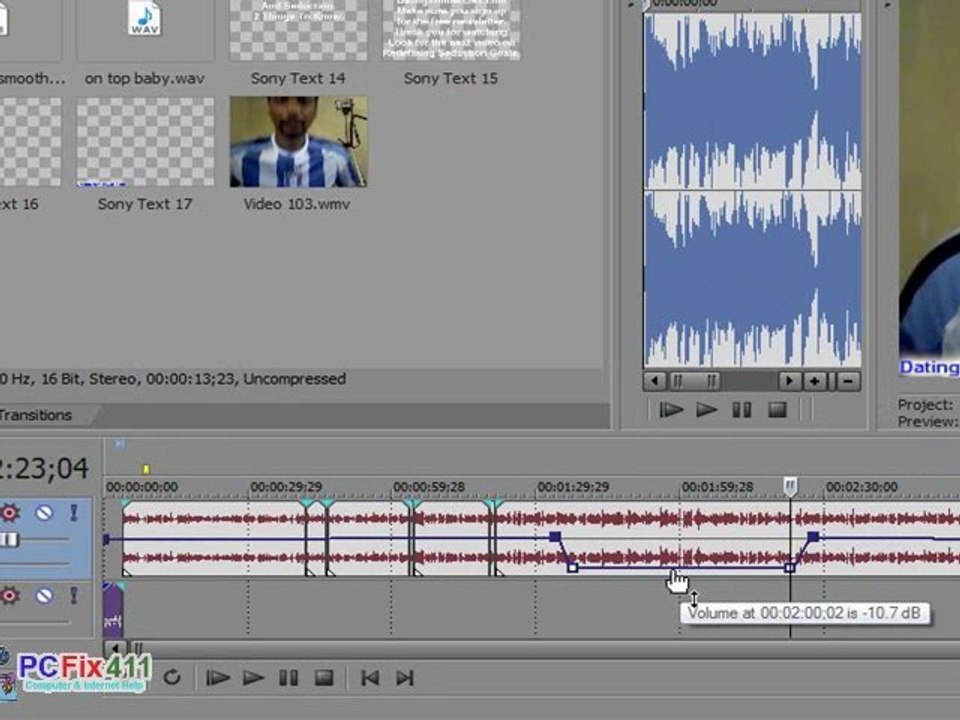Image resolution: width=960 pixels, height=720 pixels.
Task: Select the on top baby.wav file
Action: (144, 78)
